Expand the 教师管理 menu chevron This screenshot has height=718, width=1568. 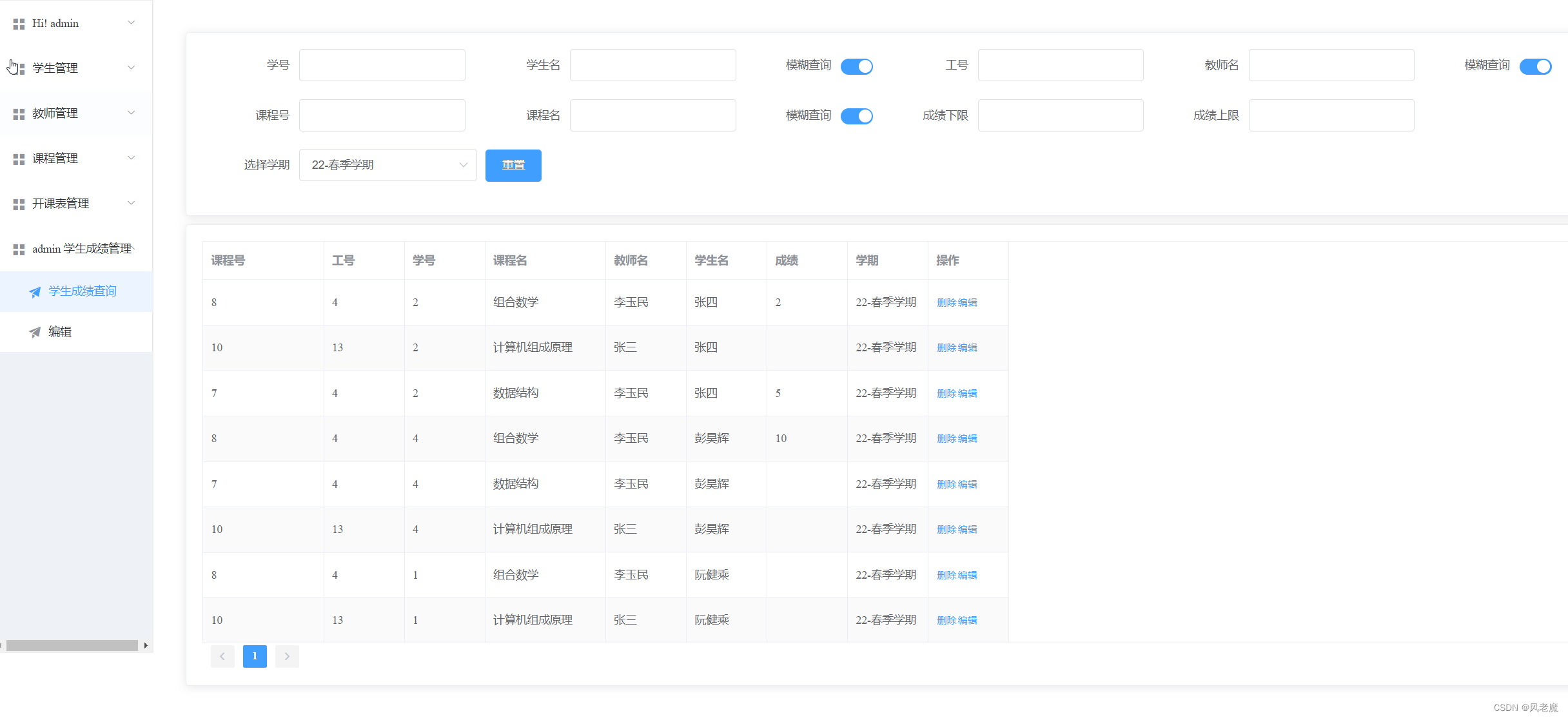132,113
